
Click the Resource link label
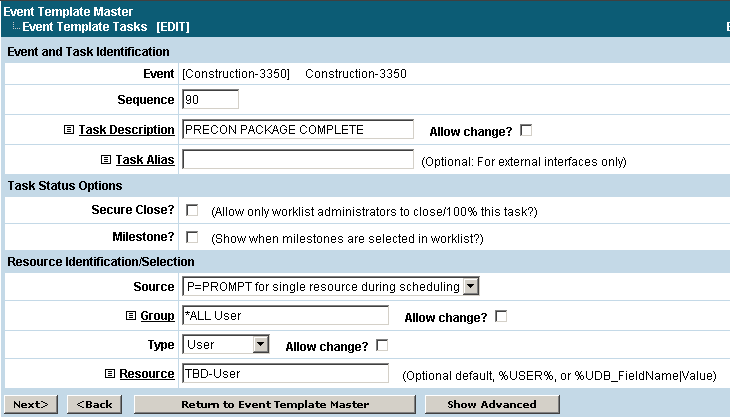(x=147, y=374)
